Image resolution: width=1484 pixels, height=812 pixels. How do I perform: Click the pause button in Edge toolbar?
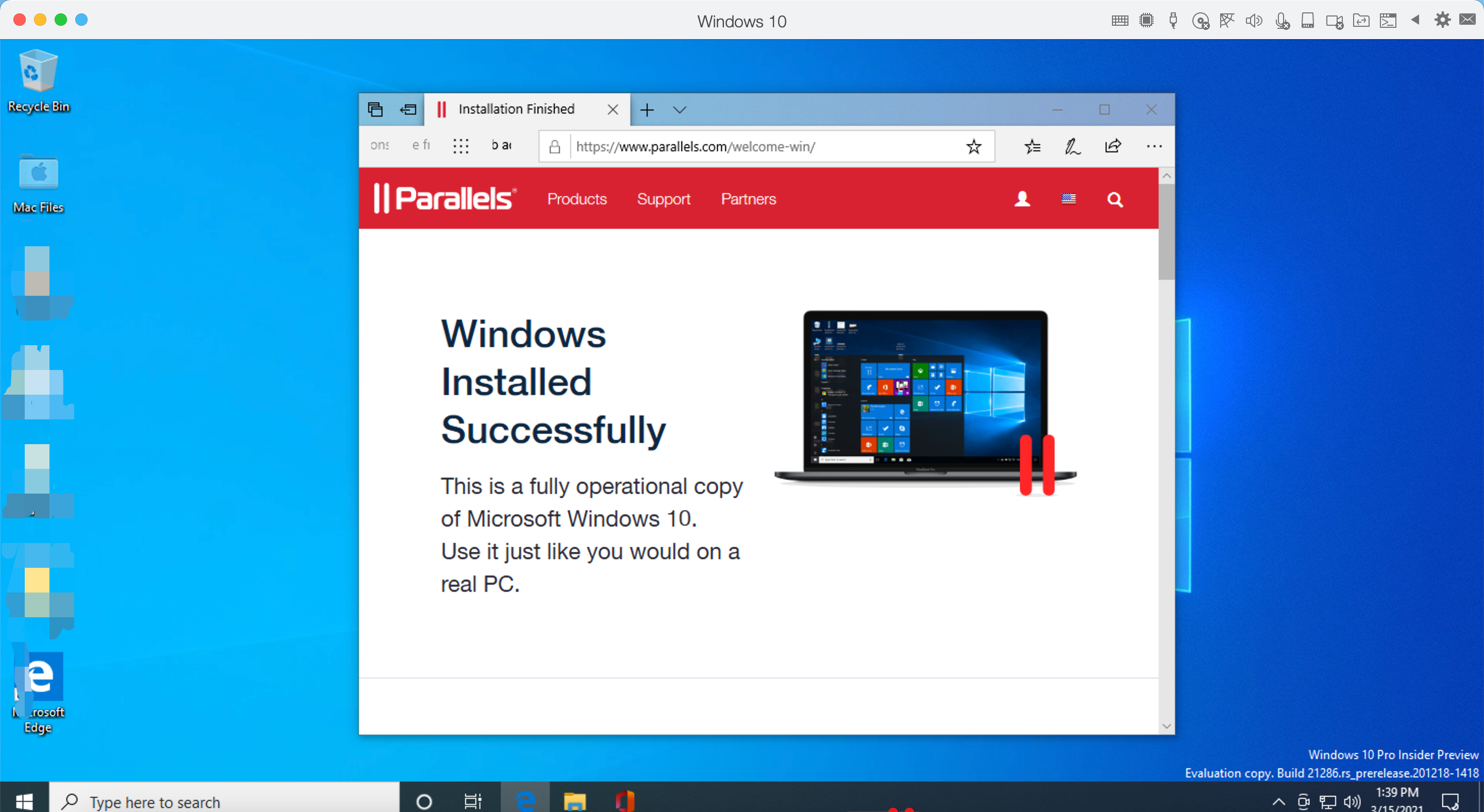click(x=441, y=109)
